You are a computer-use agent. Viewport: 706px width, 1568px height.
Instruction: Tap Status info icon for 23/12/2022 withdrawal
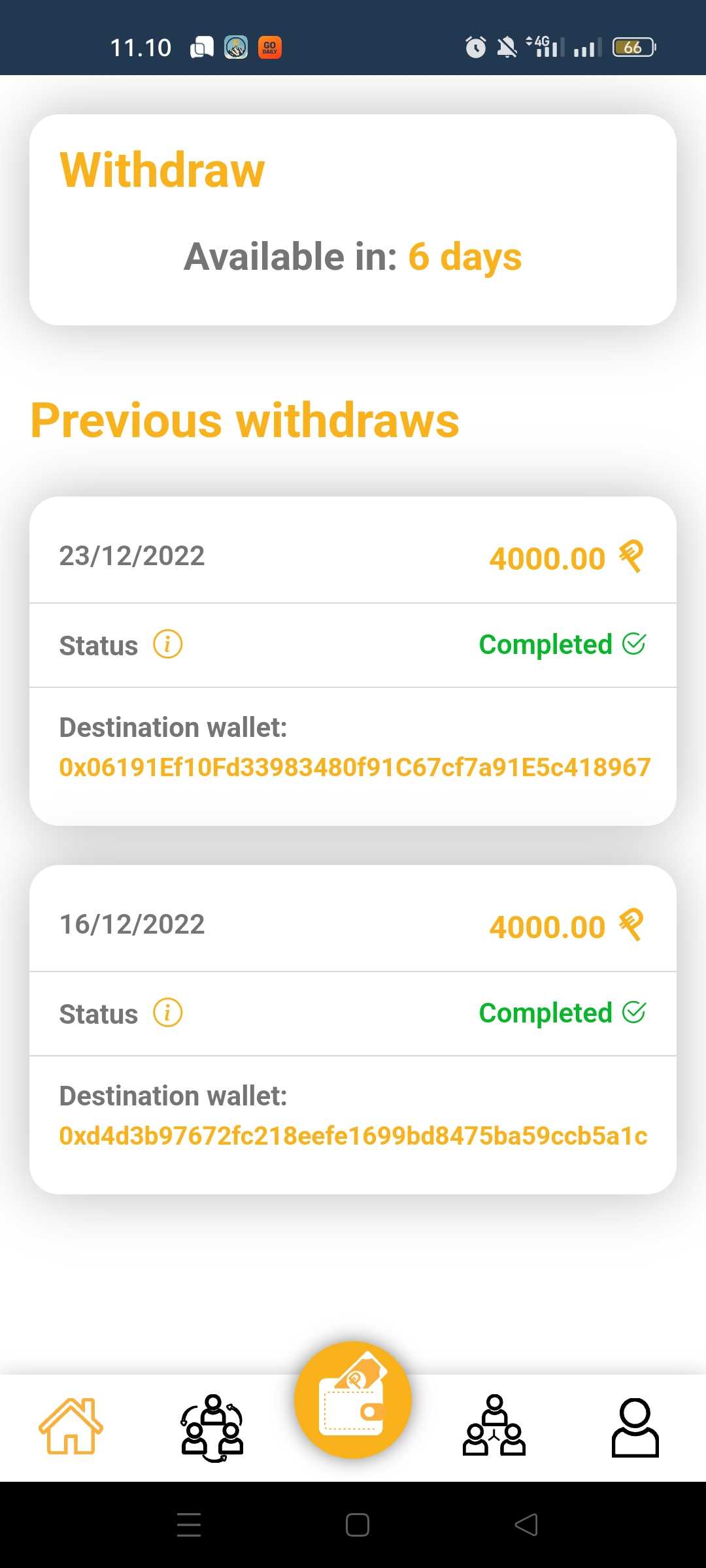pyautogui.click(x=167, y=644)
